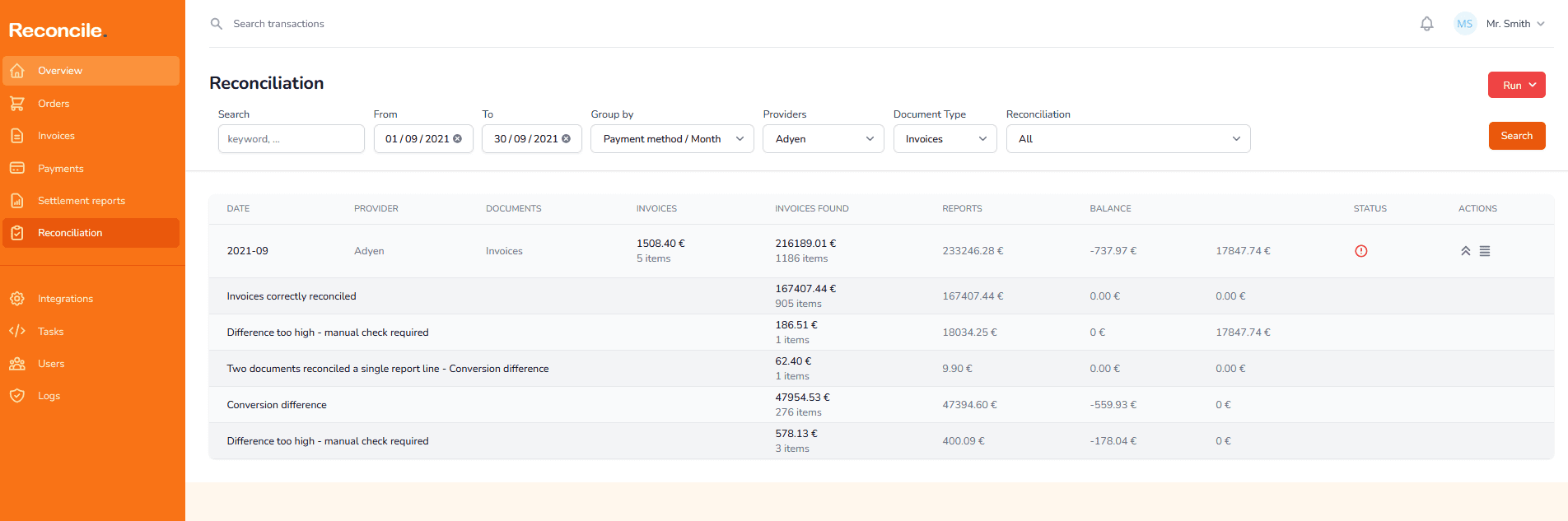Image resolution: width=1568 pixels, height=521 pixels.
Task: Click the -737.97 € balance value
Action: tap(1113, 251)
